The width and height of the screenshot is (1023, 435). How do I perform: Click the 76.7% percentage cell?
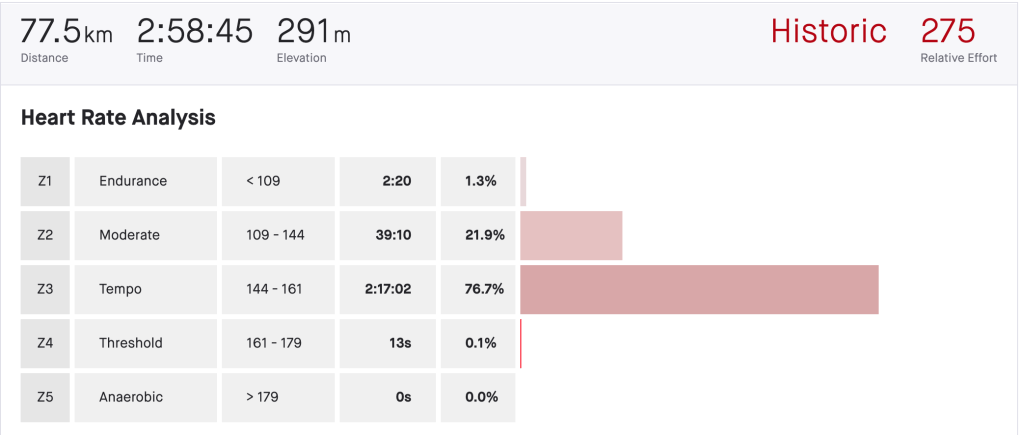pos(484,289)
